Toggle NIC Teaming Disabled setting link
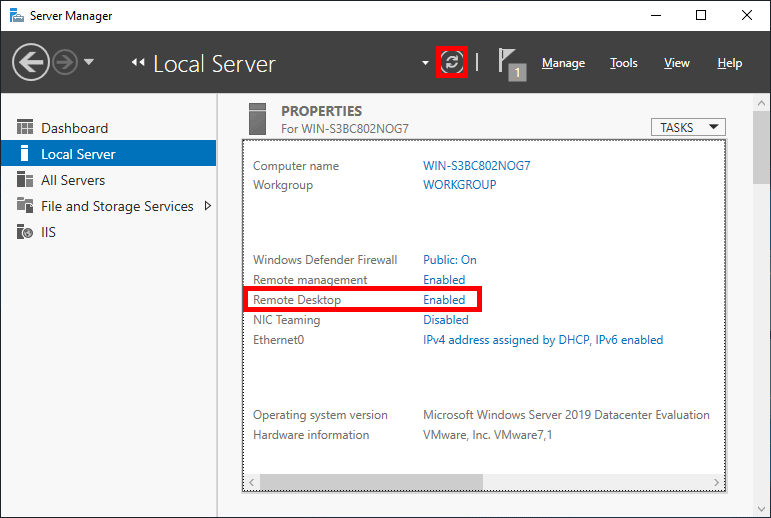This screenshot has height=518, width=771. (x=445, y=320)
